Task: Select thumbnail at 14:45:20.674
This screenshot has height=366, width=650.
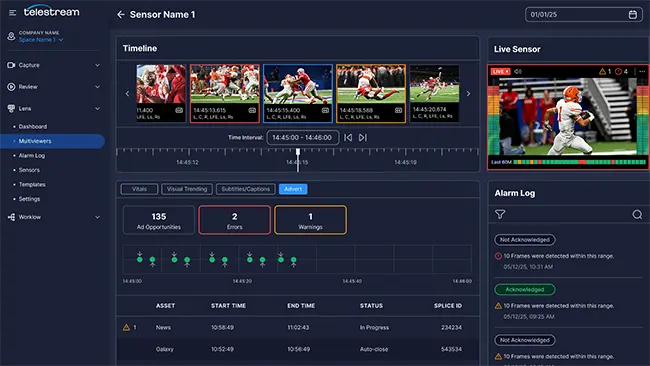Action: click(x=434, y=93)
